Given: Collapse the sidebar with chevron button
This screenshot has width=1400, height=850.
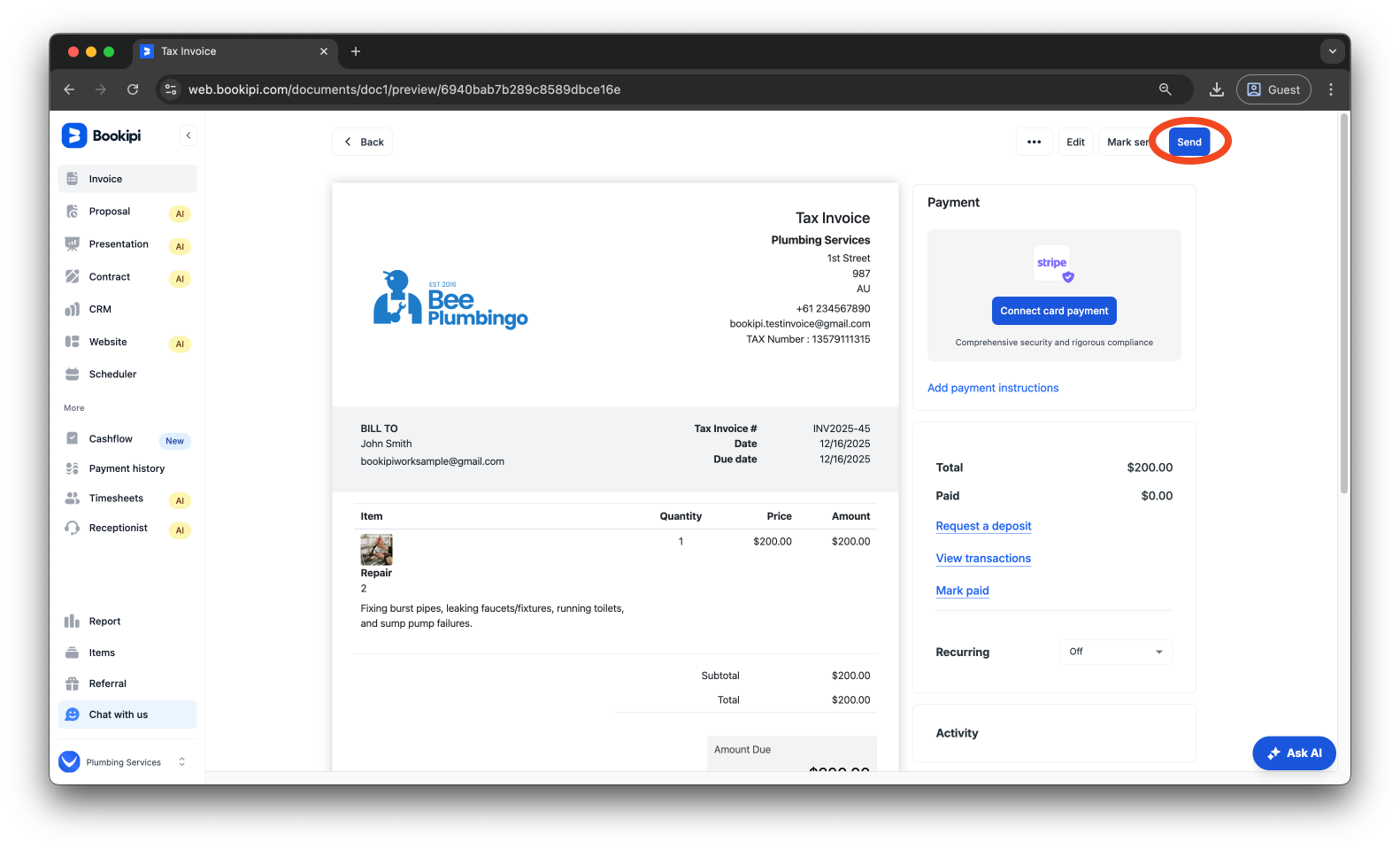Looking at the screenshot, I should click(x=188, y=135).
